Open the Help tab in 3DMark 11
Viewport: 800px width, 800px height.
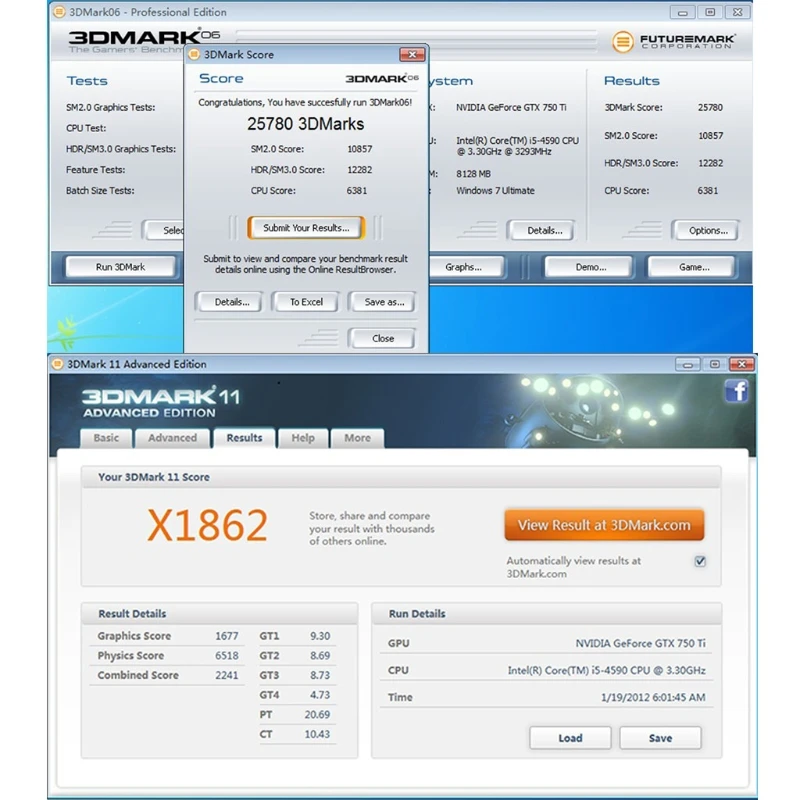[302, 438]
